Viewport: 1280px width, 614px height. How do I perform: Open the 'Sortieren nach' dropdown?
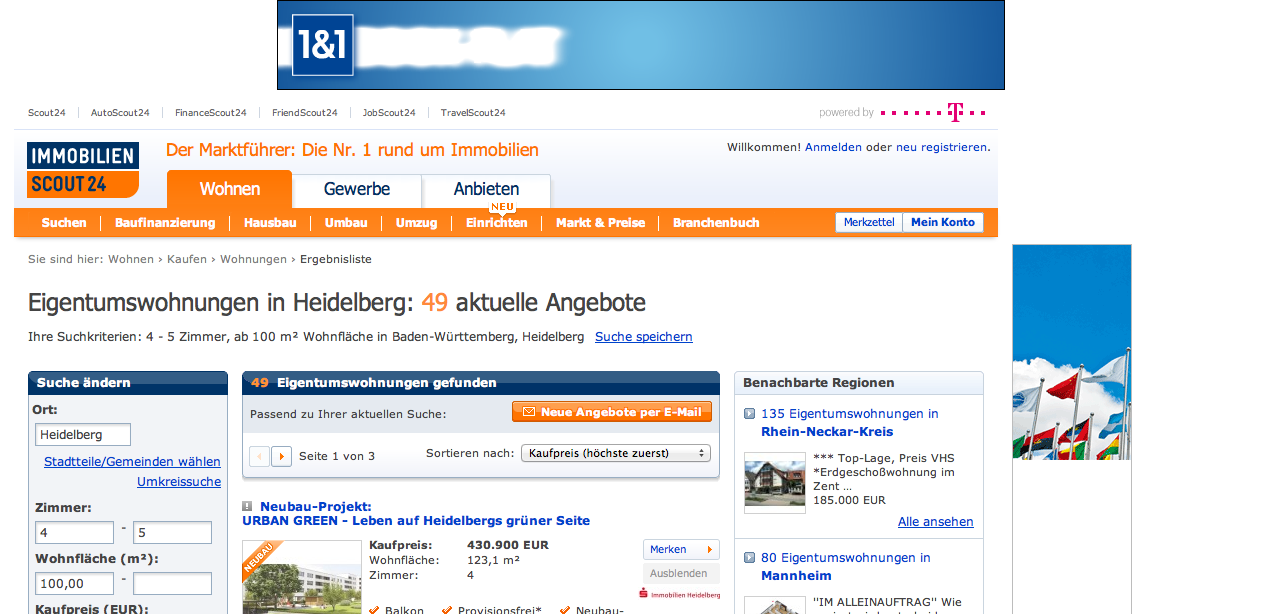tap(615, 453)
